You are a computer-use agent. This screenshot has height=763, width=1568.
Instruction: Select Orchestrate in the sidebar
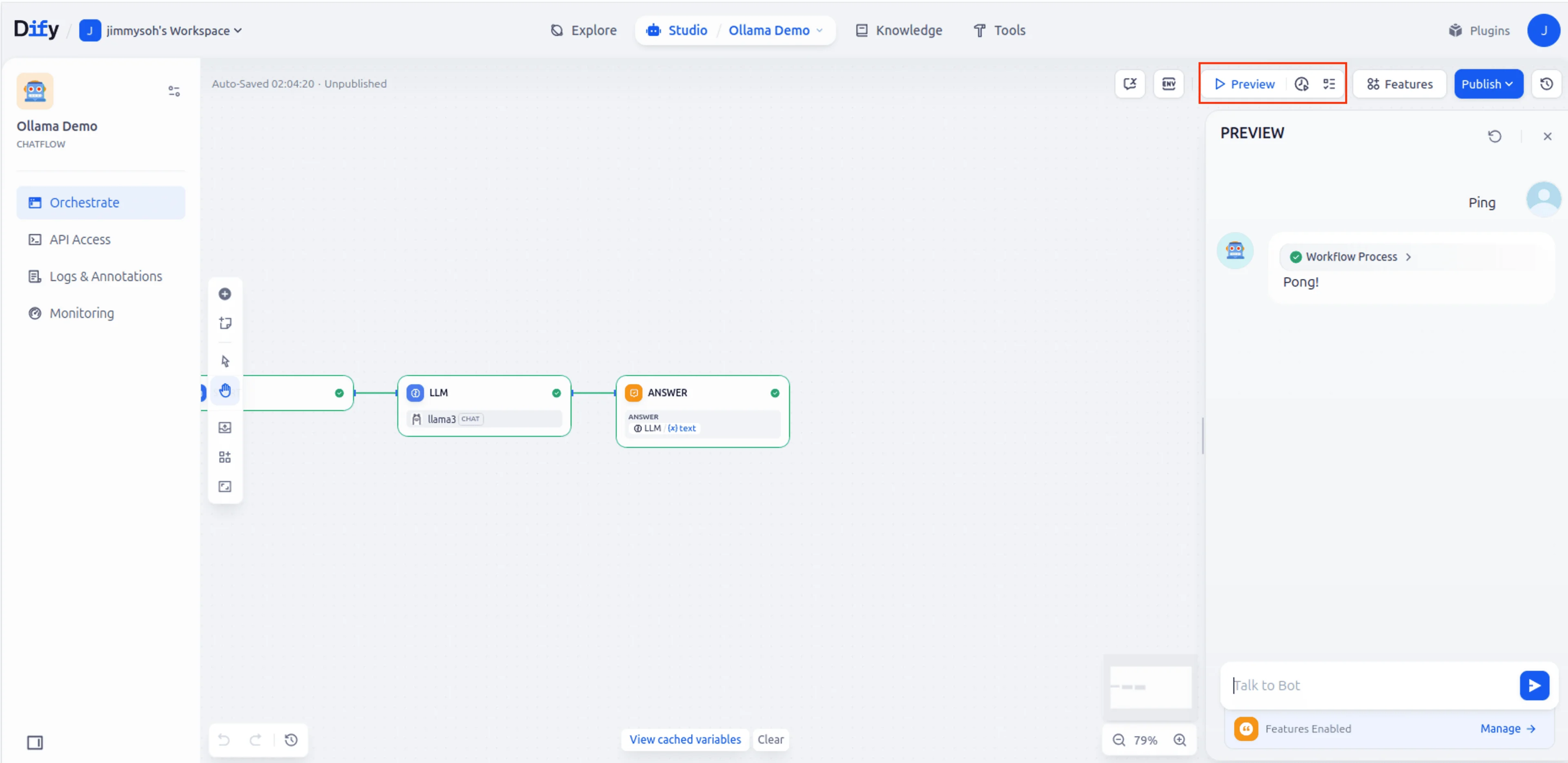point(100,202)
